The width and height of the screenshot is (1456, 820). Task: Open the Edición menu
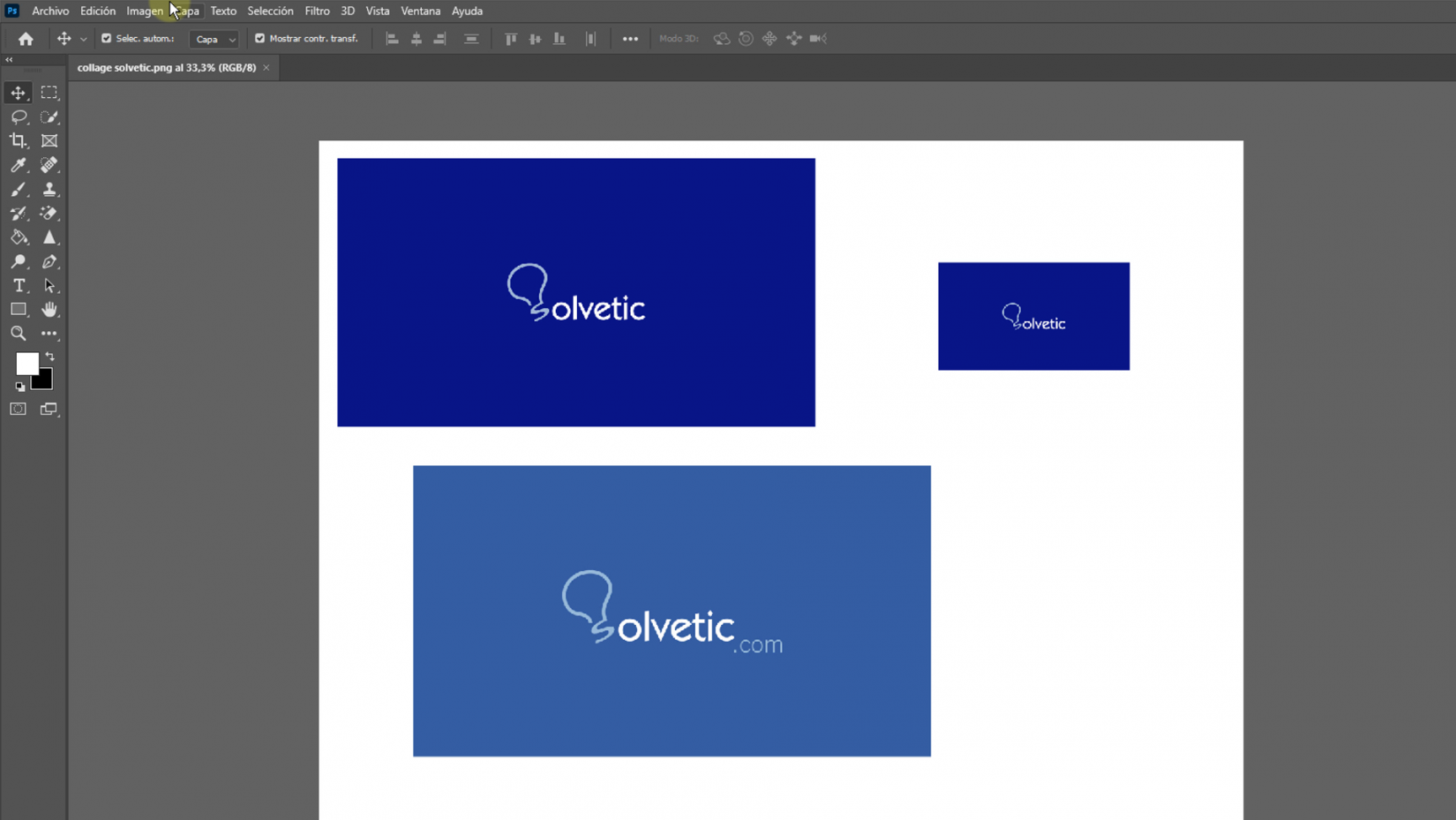pyautogui.click(x=98, y=11)
